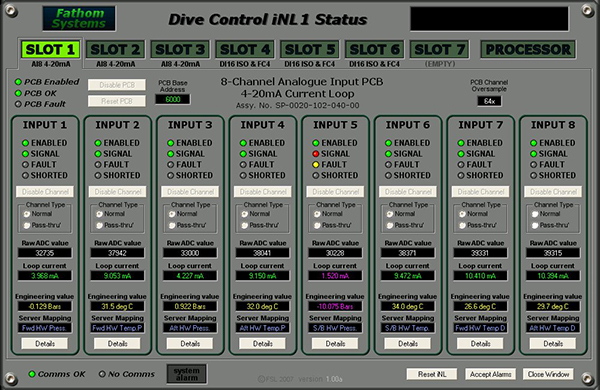Click Input 5 yellow FAULT LED
The image size is (600, 390).
[316, 165]
